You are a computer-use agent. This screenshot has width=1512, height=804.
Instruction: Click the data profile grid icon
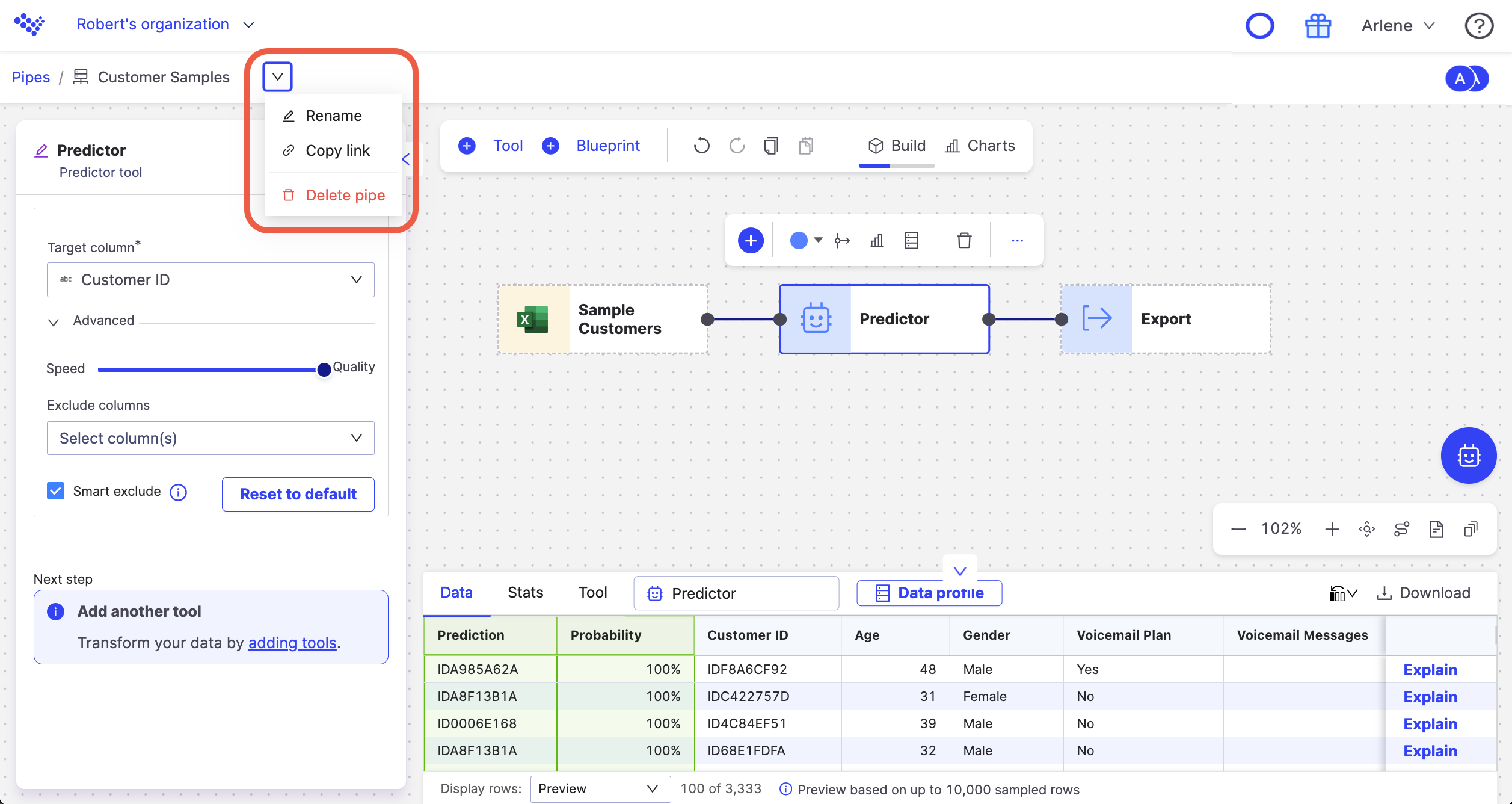point(882,593)
